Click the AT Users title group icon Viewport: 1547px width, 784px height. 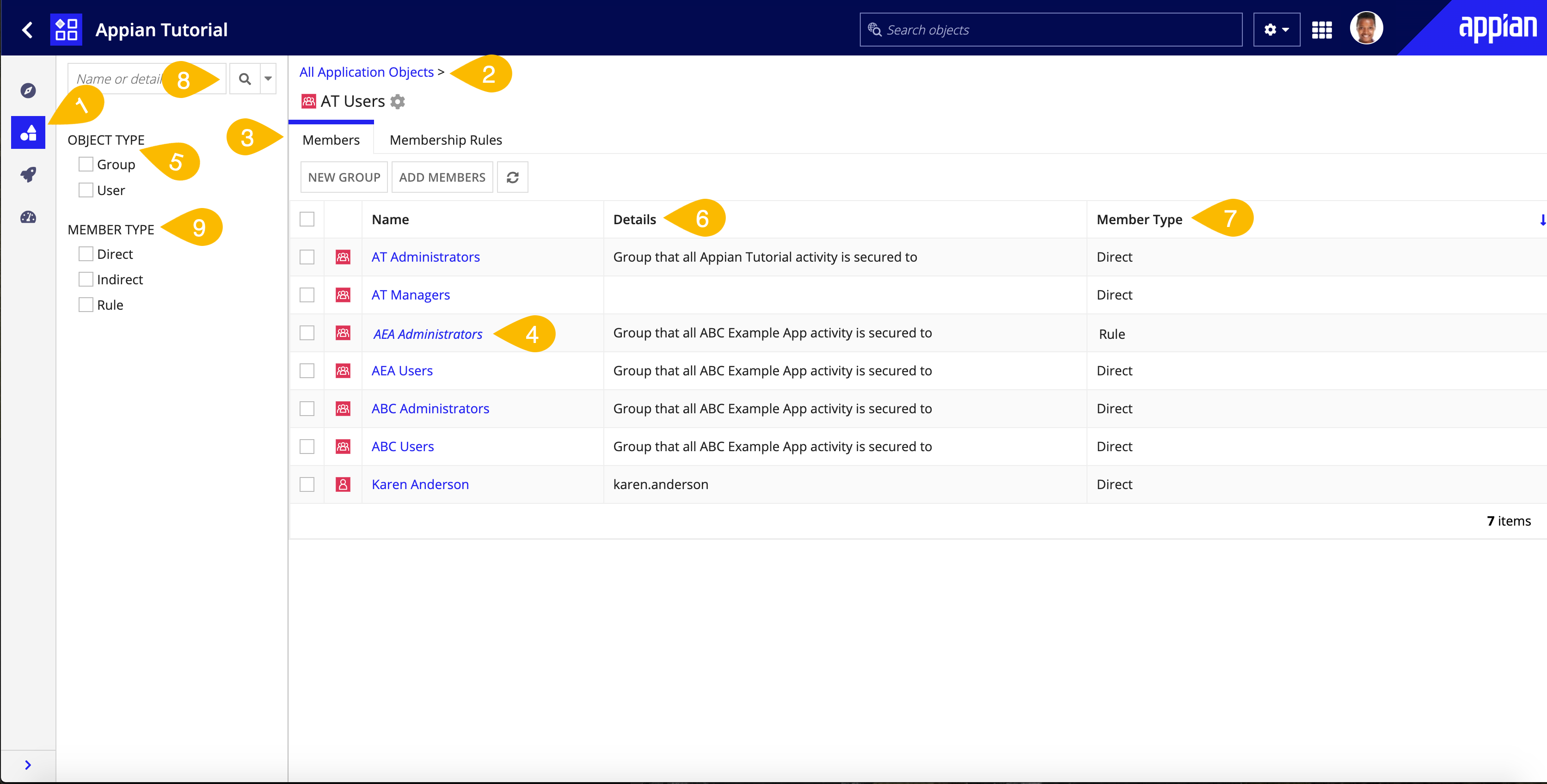[x=309, y=101]
